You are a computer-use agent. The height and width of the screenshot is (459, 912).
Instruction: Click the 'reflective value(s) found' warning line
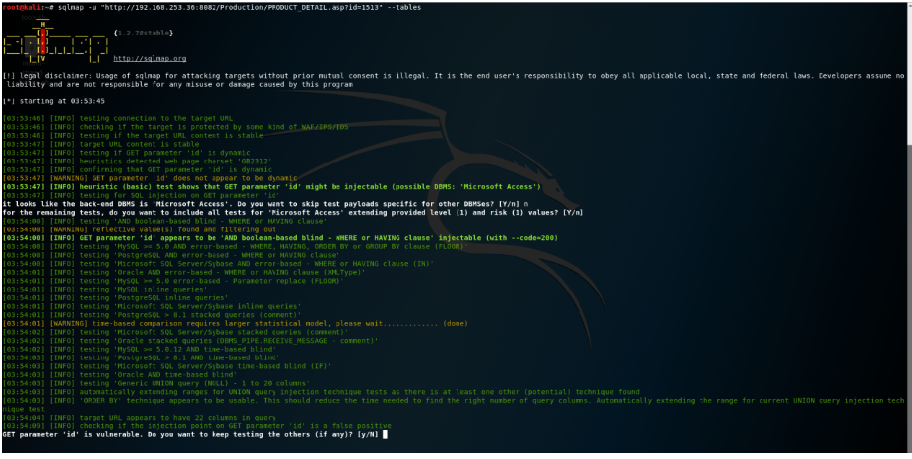(139, 230)
